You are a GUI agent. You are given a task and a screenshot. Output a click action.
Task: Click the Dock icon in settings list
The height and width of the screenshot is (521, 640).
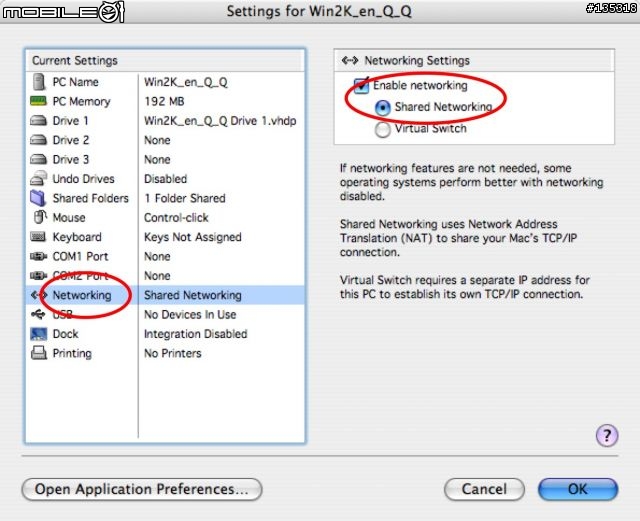38,334
